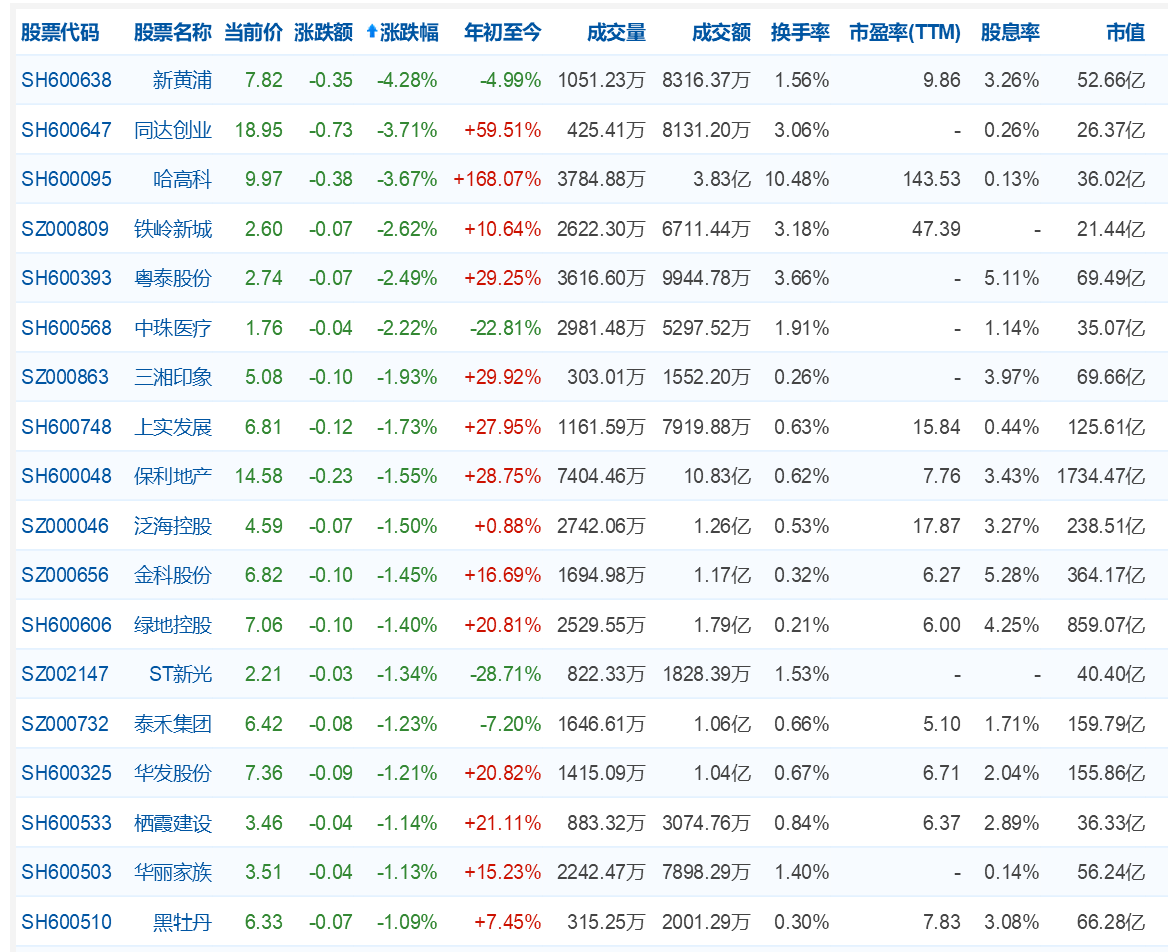The image size is (1168, 952).
Task: Sort by 成交量 column header
Action: click(x=616, y=33)
